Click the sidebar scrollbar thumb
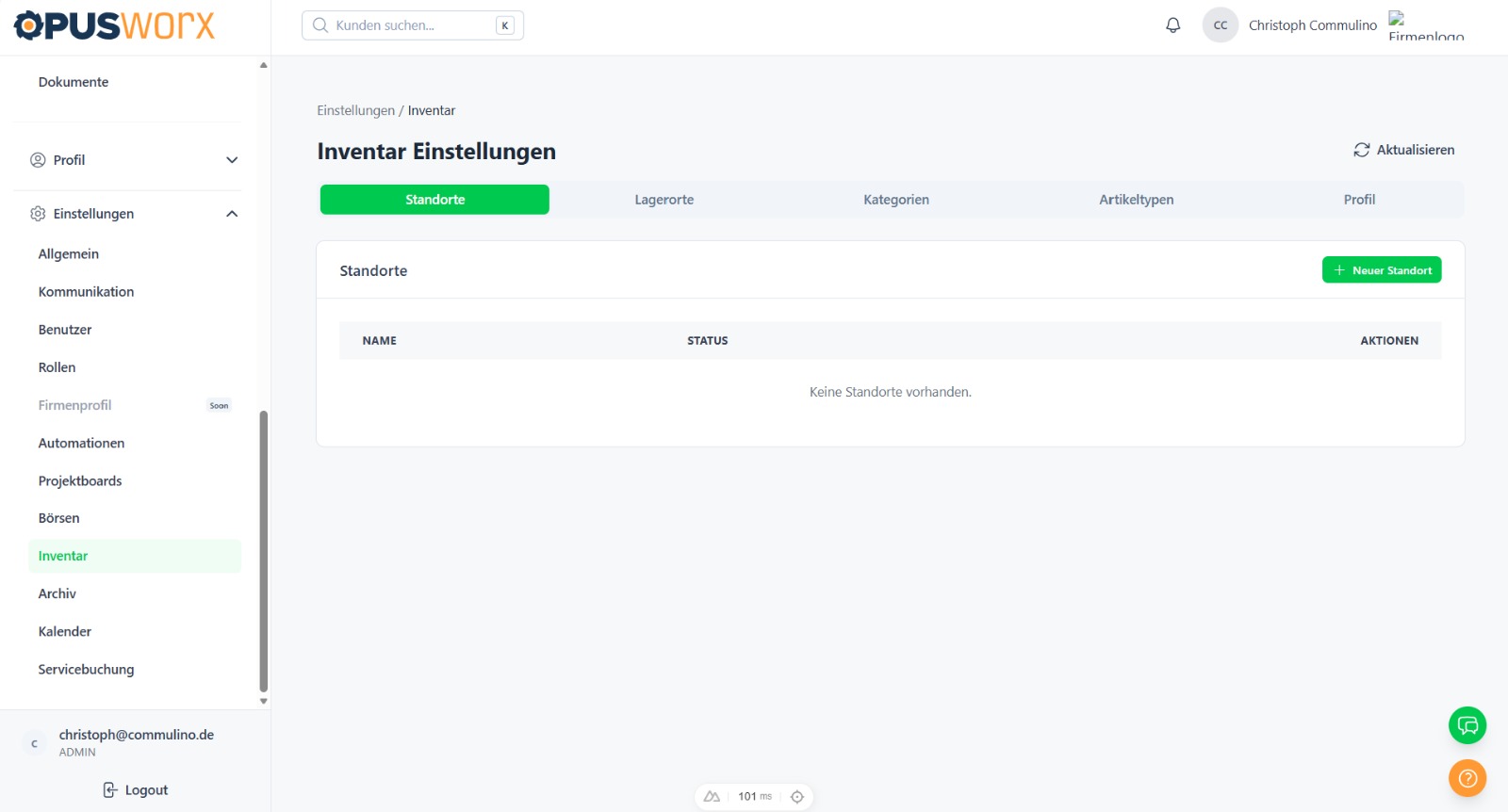Image resolution: width=1508 pixels, height=812 pixels. point(264,551)
